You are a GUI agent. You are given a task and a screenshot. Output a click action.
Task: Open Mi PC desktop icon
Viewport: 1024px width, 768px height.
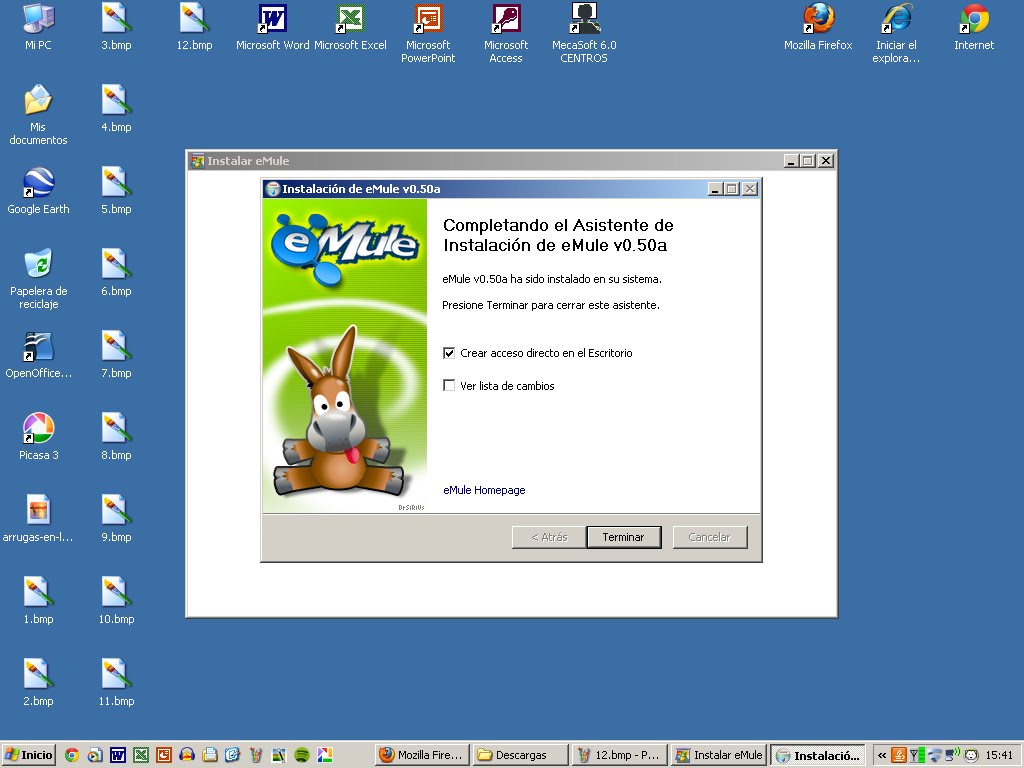click(x=38, y=26)
